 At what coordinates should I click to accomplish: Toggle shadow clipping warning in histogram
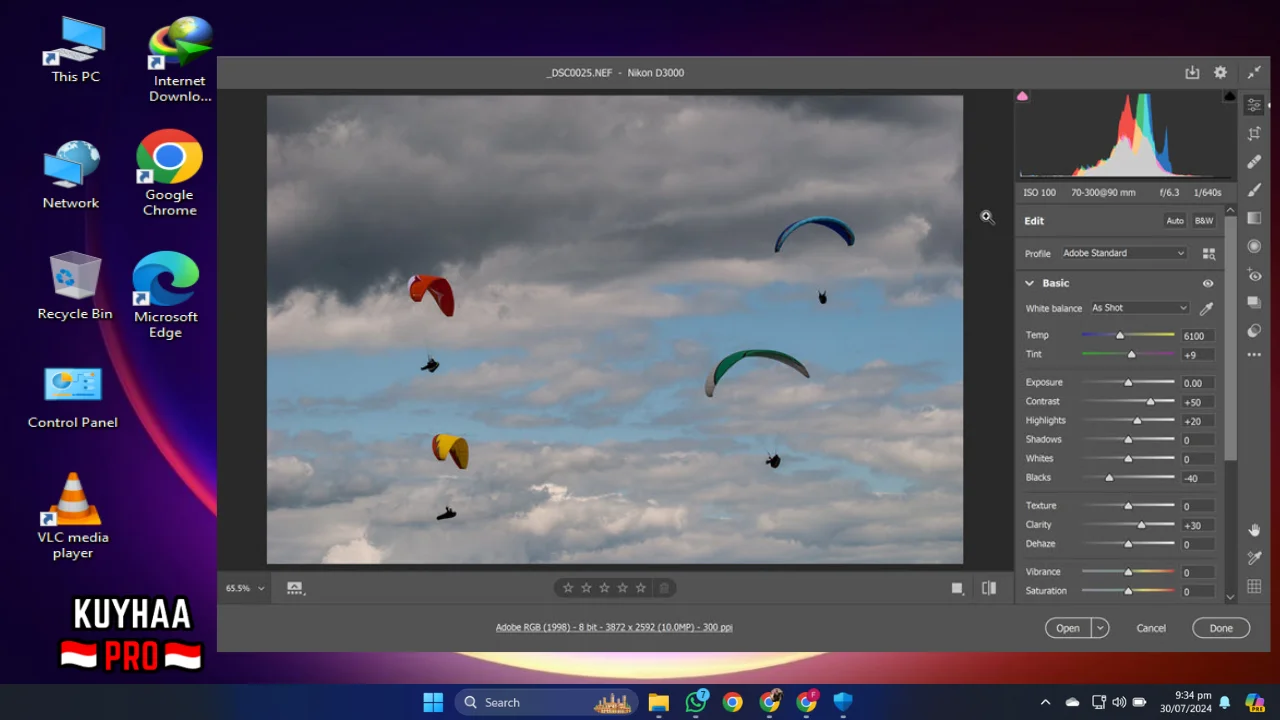[1022, 96]
